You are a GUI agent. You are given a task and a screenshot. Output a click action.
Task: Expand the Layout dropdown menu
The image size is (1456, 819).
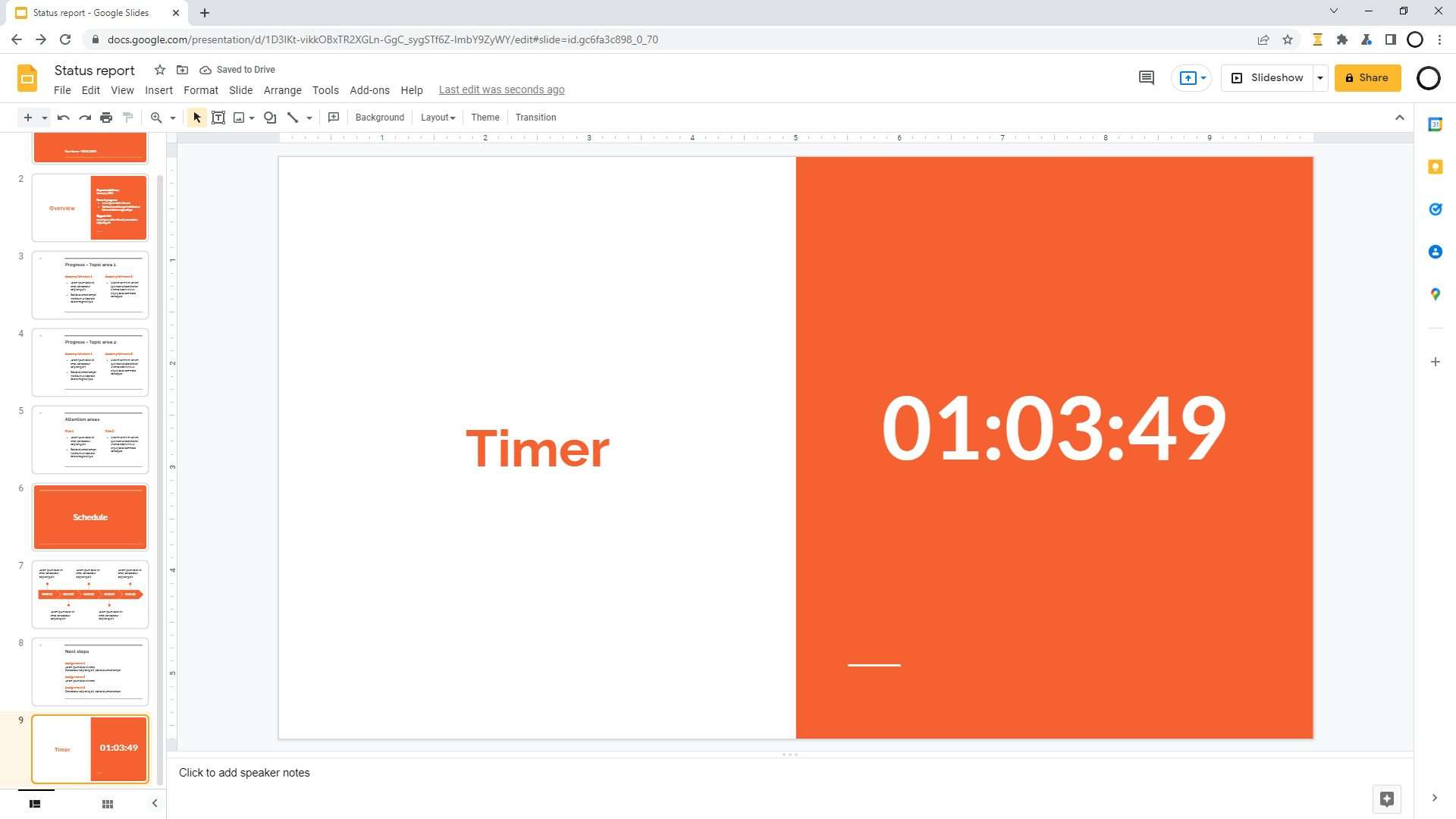437,117
